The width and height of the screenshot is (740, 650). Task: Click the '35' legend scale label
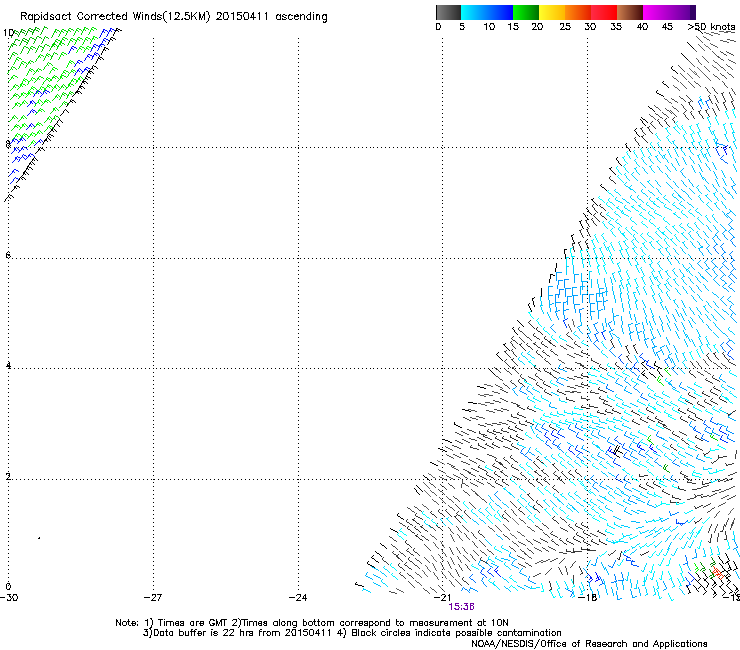[616, 26]
